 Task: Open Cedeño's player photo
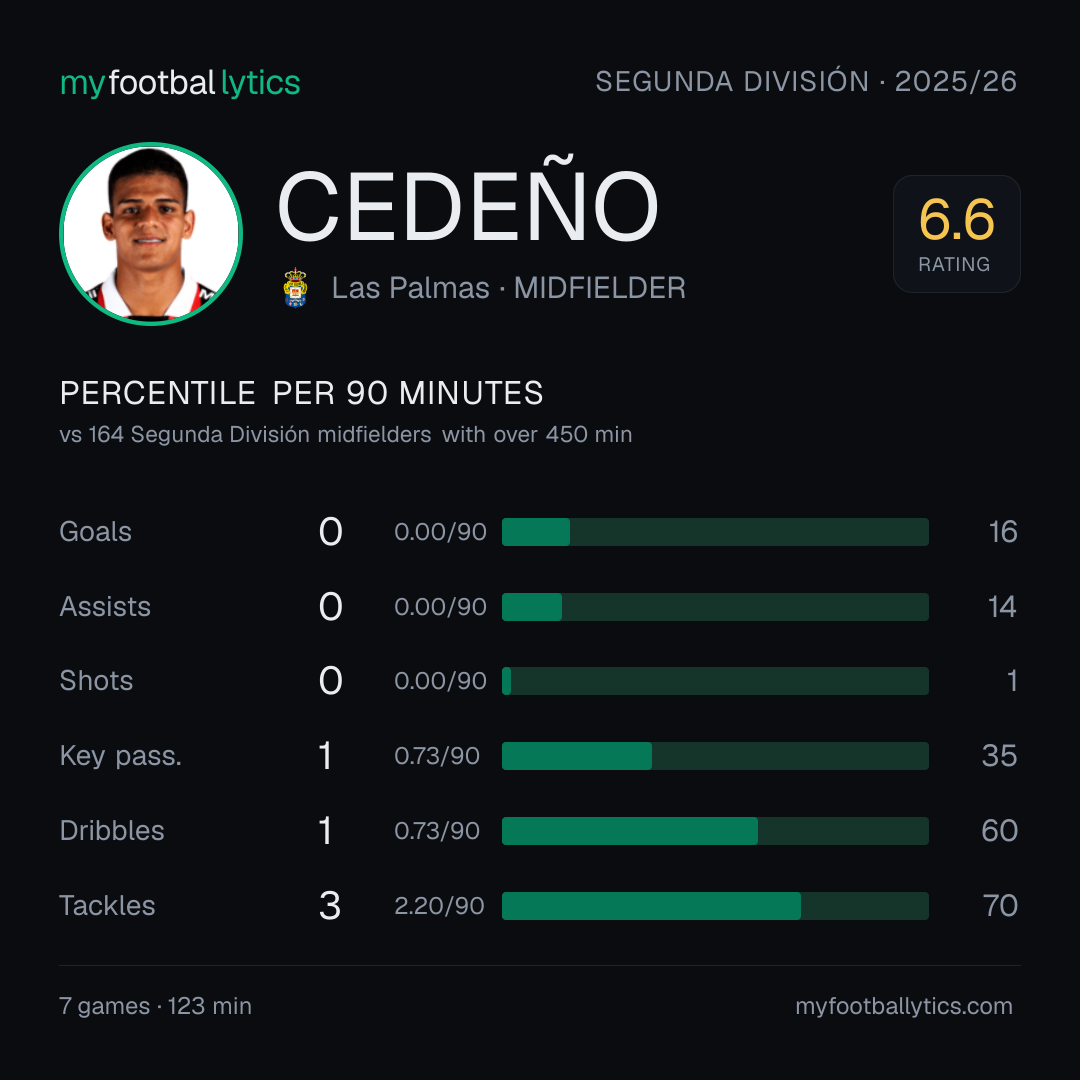coord(151,233)
